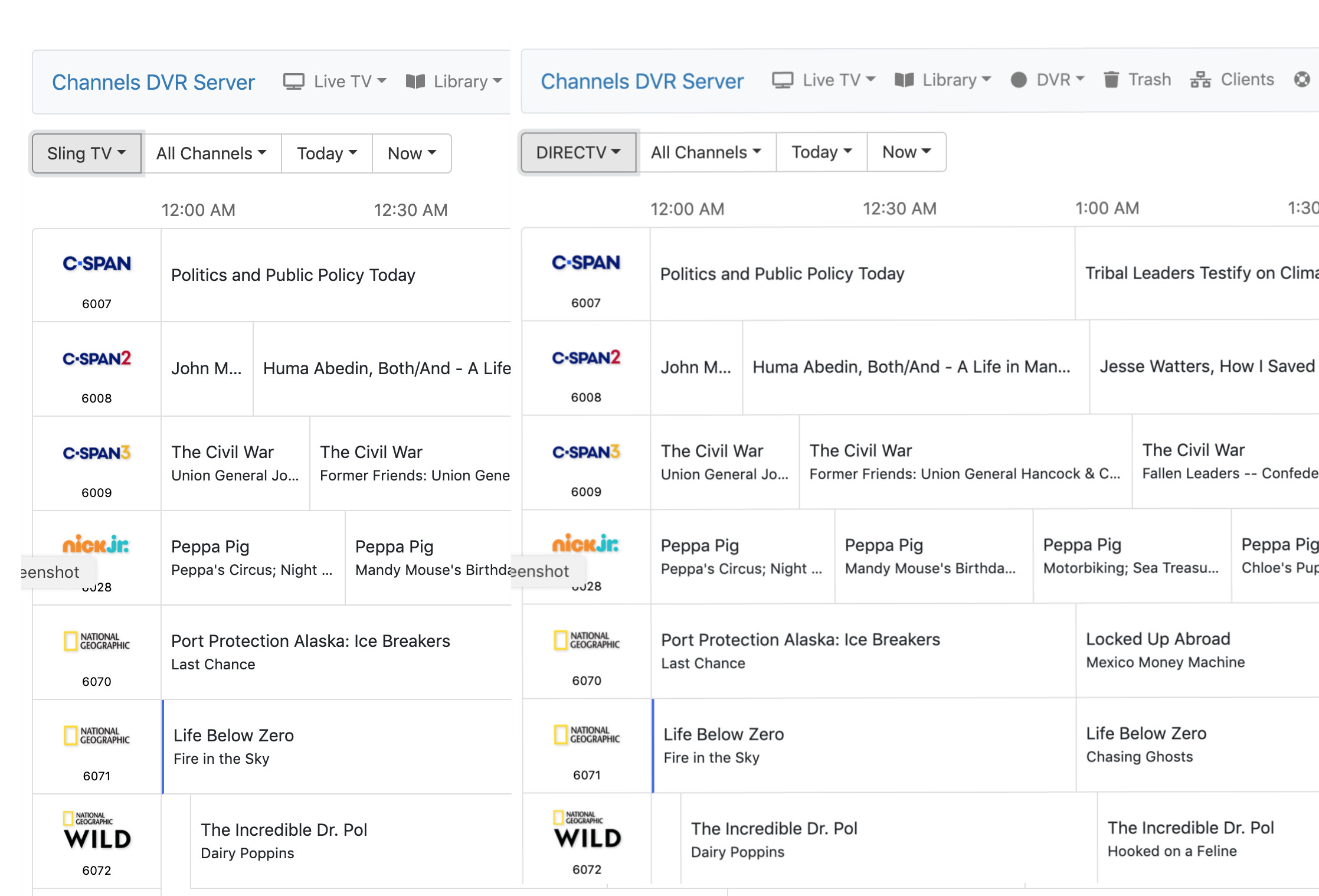Click the right Channels DVR Server link
This screenshot has width=1319, height=896.
(642, 81)
